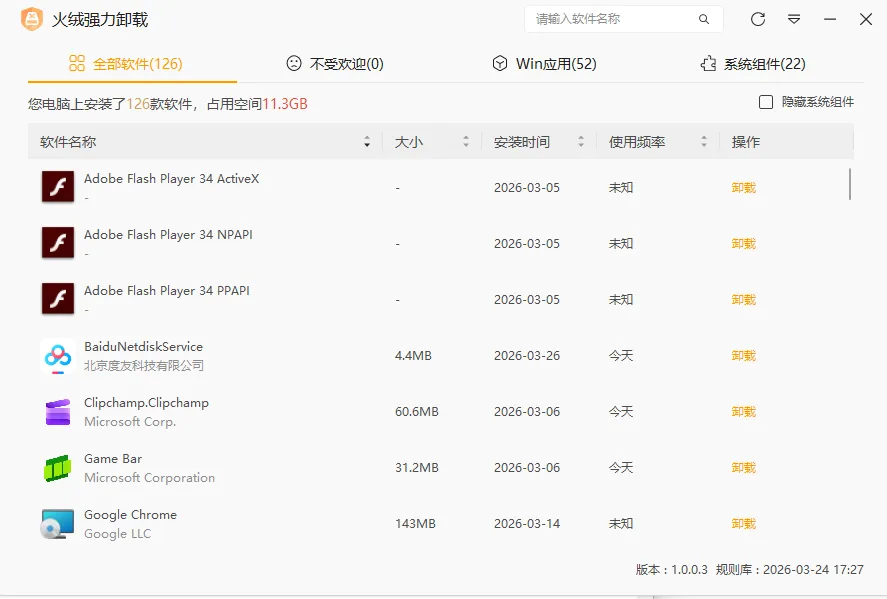Open the main menu dropdown icon
The width and height of the screenshot is (887, 599).
tap(794, 19)
